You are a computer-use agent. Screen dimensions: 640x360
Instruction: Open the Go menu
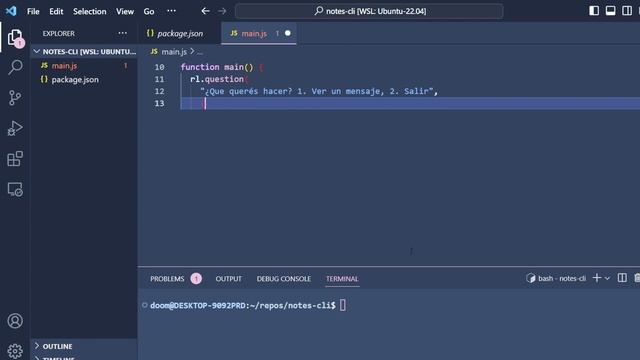[149, 11]
